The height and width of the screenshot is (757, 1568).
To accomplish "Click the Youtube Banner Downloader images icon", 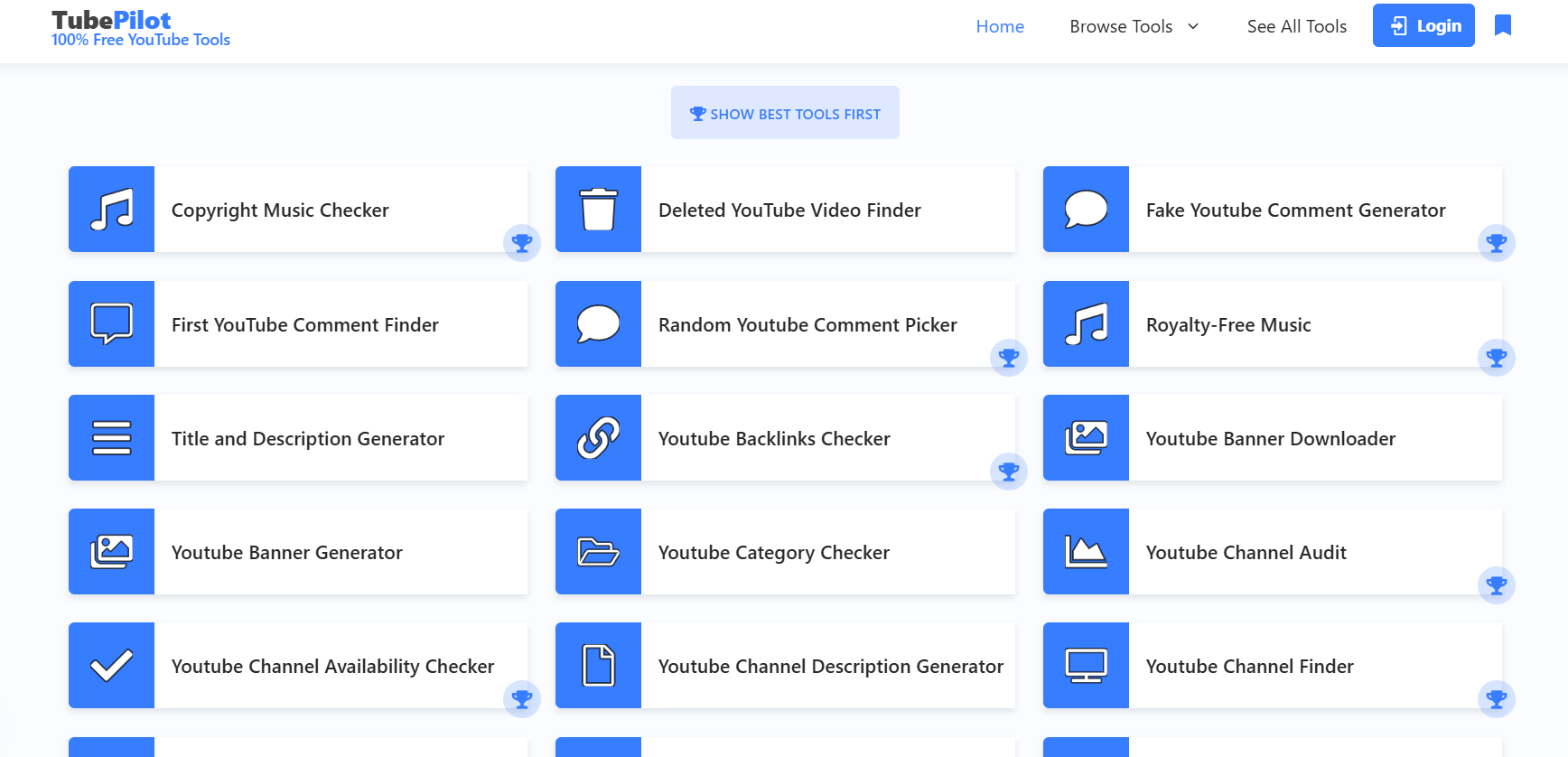I will point(1086,438).
